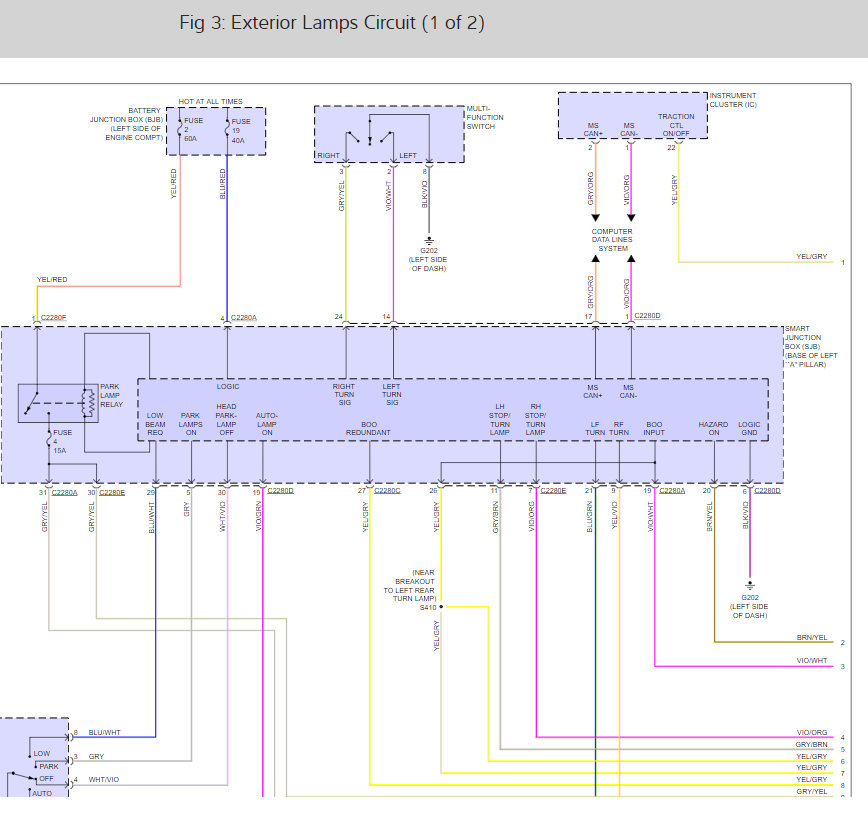This screenshot has width=868, height=820.
Task: Click the 'PARK LAMP RELAY' label
Action: coord(111,395)
